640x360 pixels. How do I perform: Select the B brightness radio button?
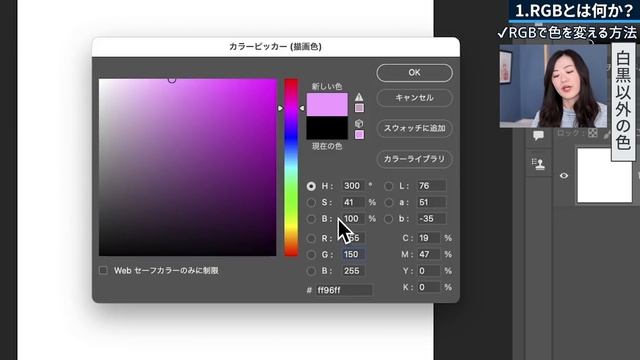tap(311, 219)
